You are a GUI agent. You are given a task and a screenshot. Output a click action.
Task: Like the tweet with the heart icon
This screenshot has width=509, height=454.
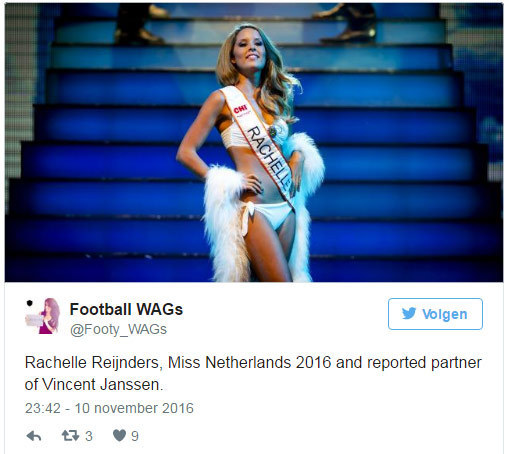point(119,435)
